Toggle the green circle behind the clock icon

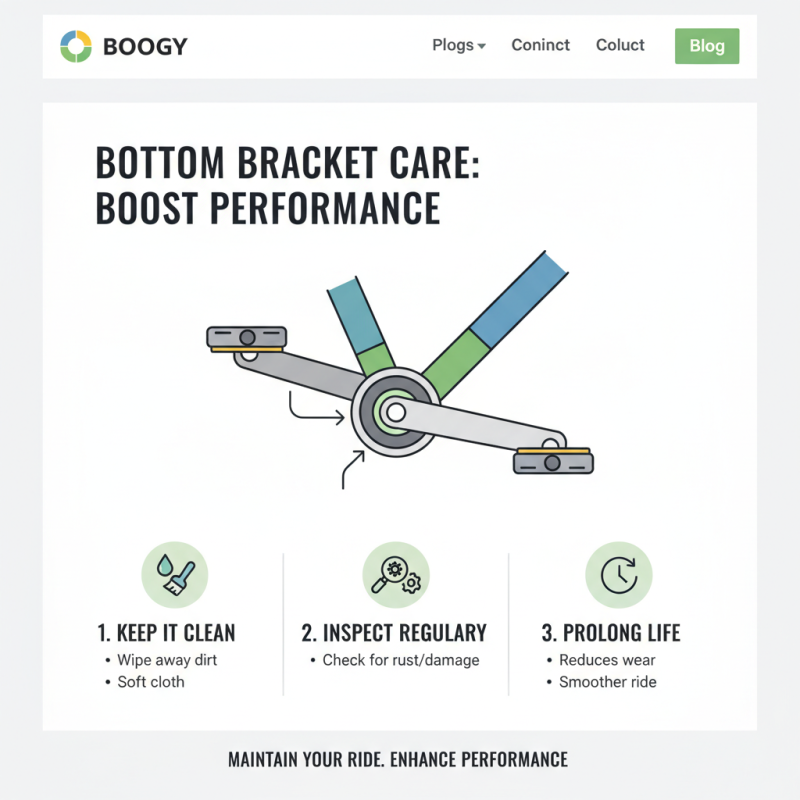tap(617, 575)
